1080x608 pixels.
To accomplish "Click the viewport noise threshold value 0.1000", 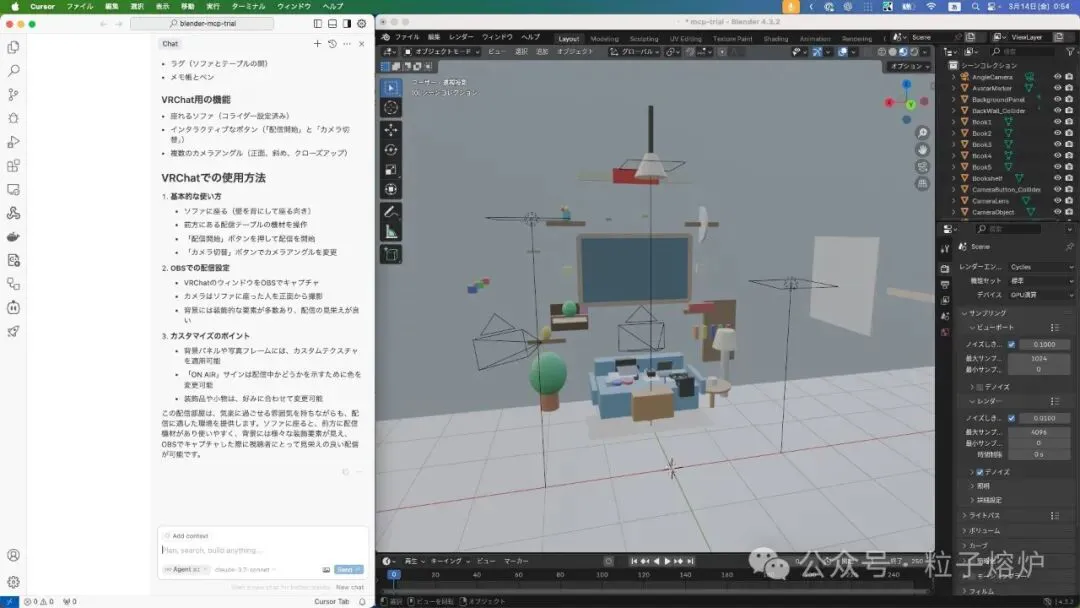I will click(1044, 344).
